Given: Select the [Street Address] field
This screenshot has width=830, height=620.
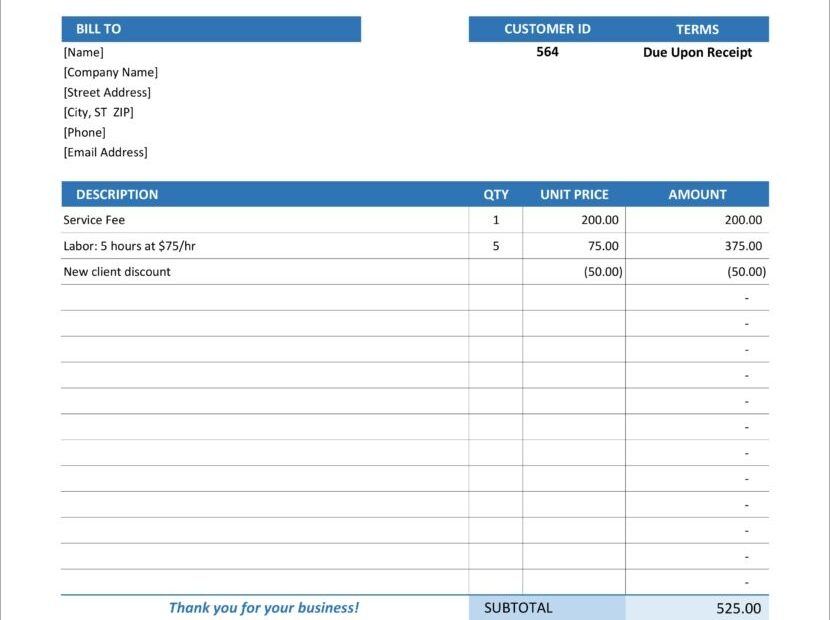Looking at the screenshot, I should click(x=107, y=91).
